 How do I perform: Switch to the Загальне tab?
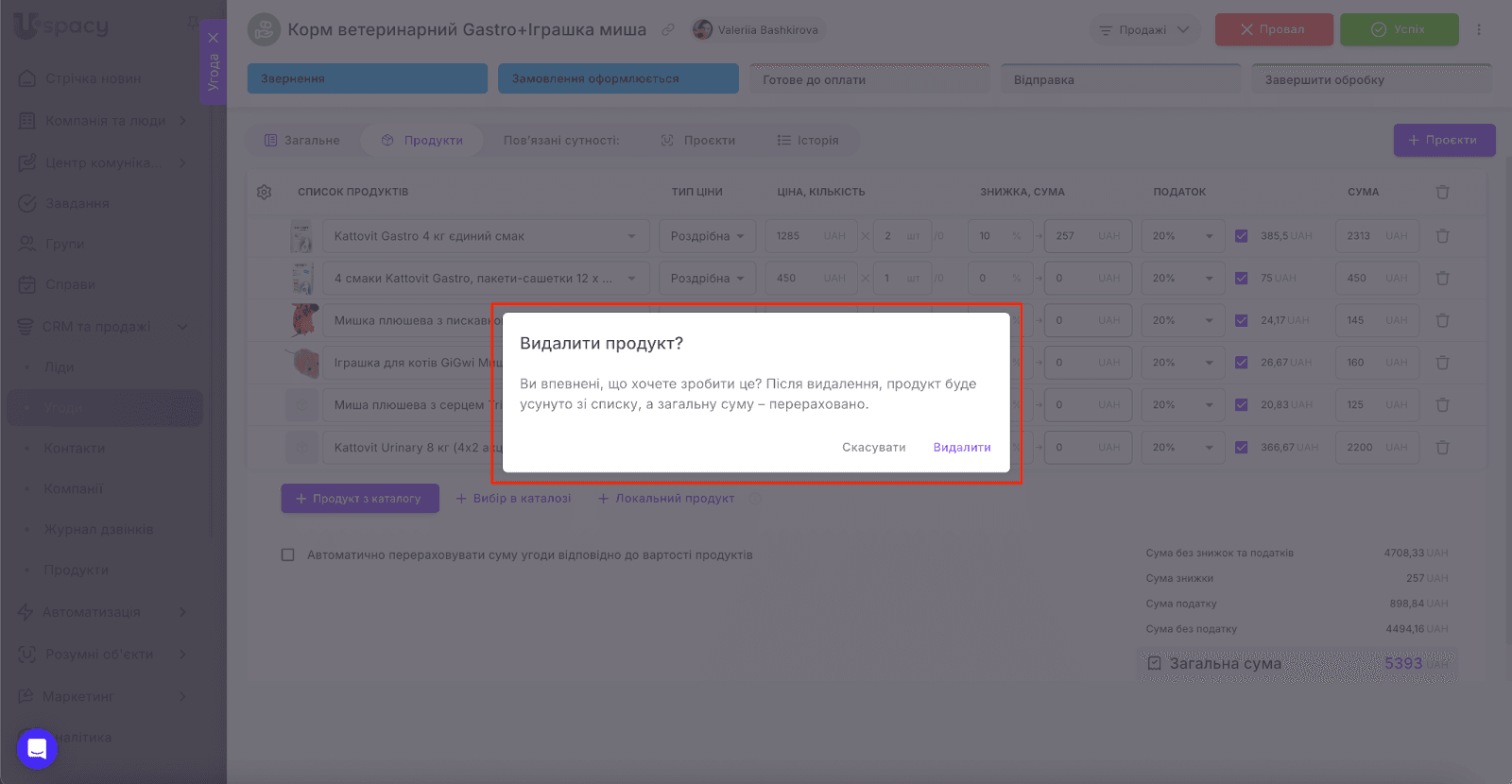(x=302, y=141)
